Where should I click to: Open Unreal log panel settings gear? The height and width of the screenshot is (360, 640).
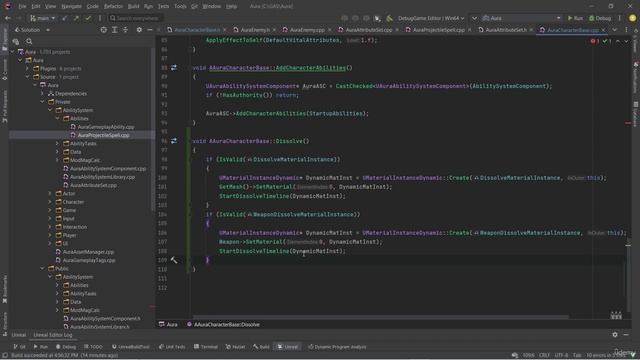(615, 335)
